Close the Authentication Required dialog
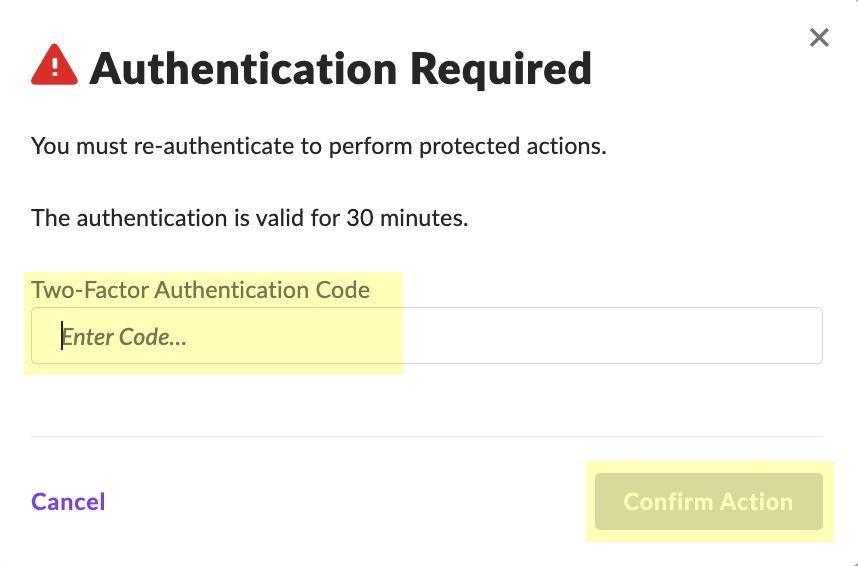 [819, 38]
